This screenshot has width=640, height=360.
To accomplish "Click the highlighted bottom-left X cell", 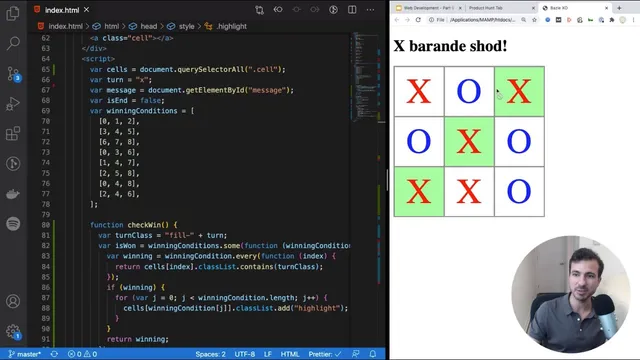I will [x=419, y=191].
